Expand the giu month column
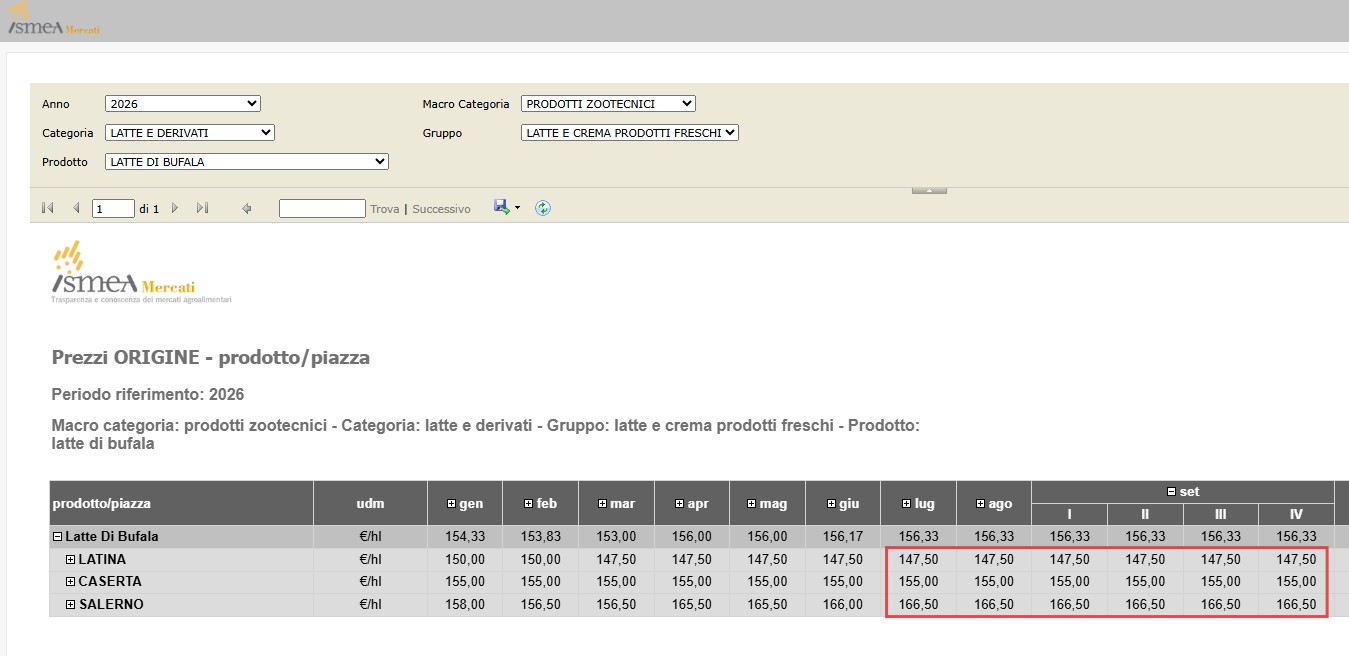This screenshot has width=1349, height=656. (x=831, y=504)
